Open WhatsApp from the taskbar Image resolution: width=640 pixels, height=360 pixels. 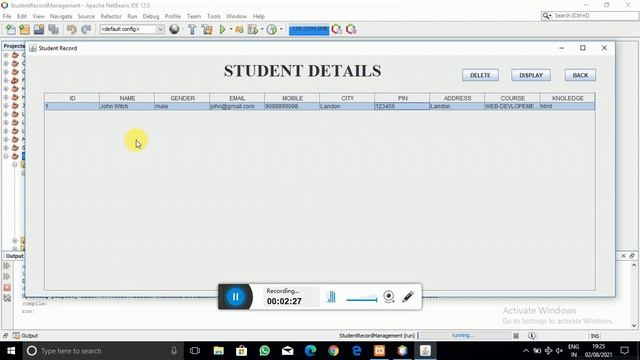(264, 351)
